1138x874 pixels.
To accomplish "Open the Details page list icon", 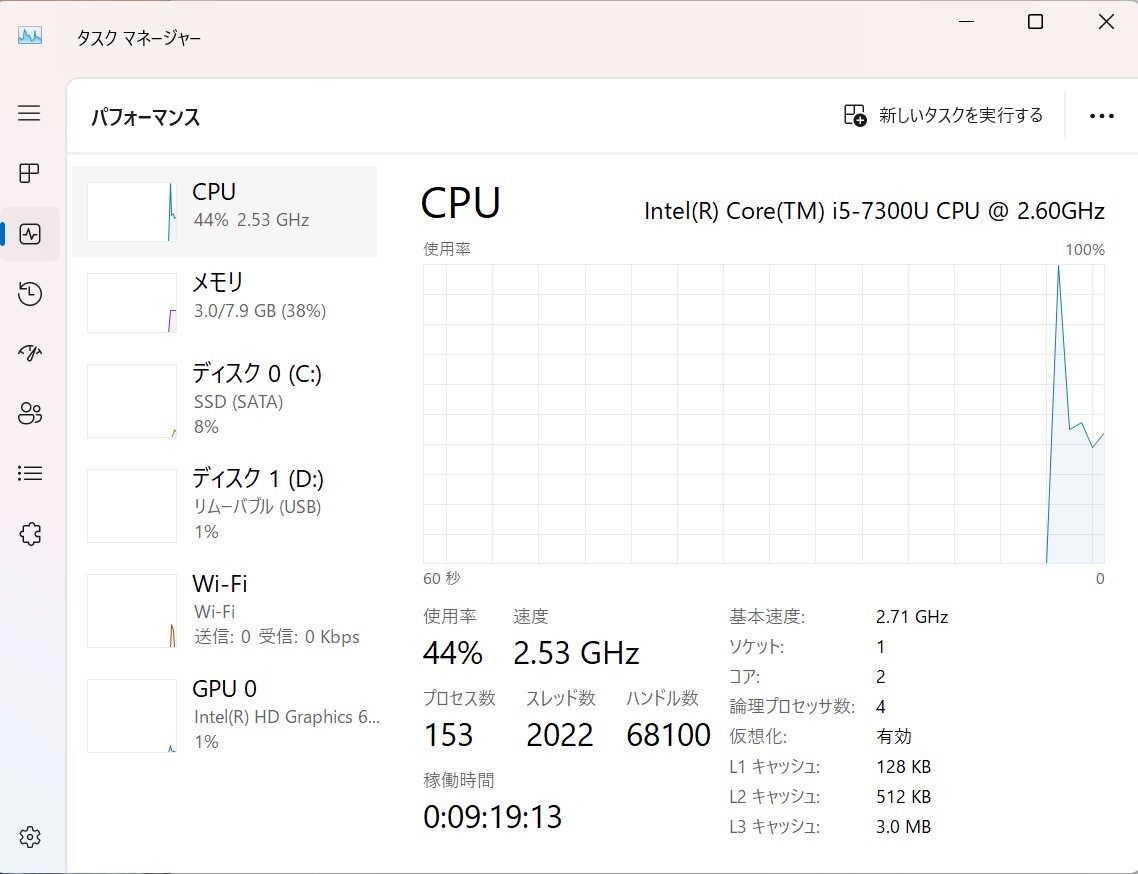I will point(30,473).
